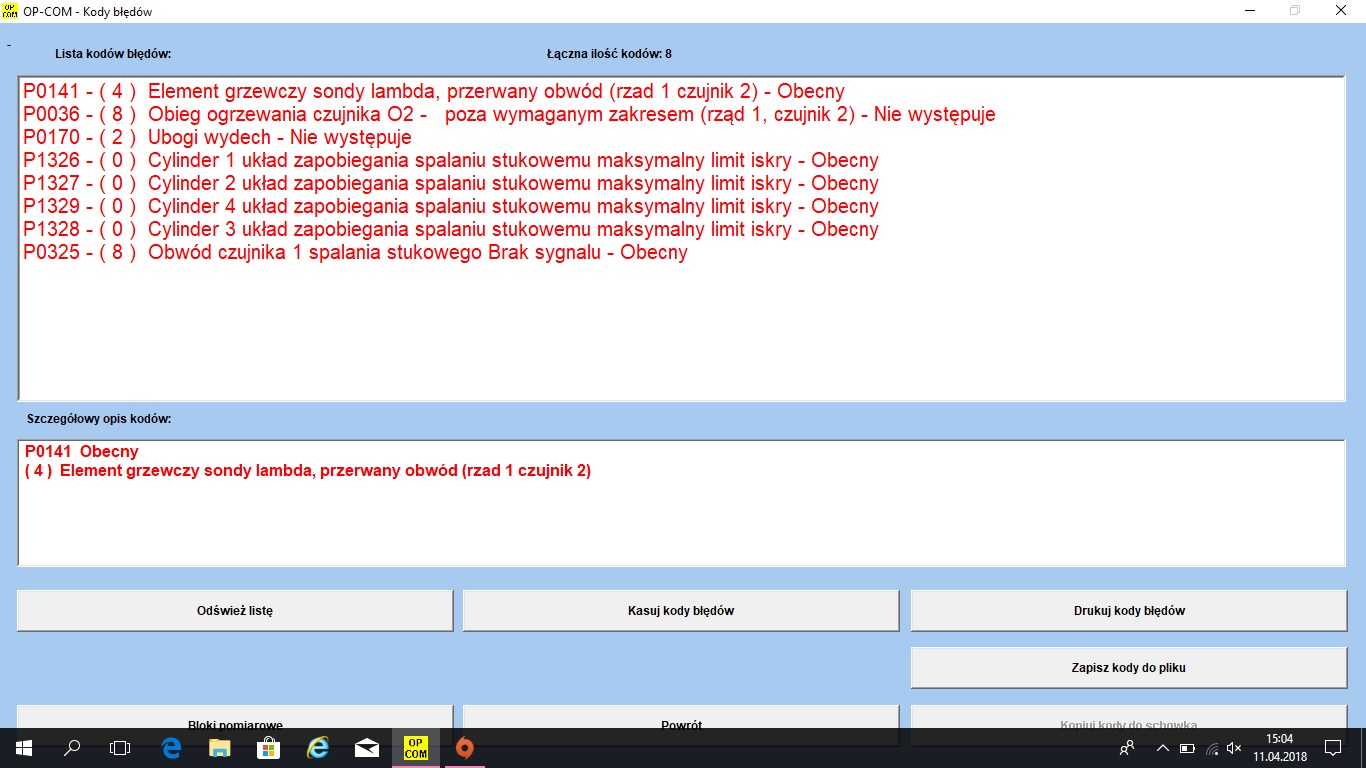This screenshot has height=768, width=1366.
Task: Launch Internet Explorer from the taskbar
Action: (x=318, y=747)
